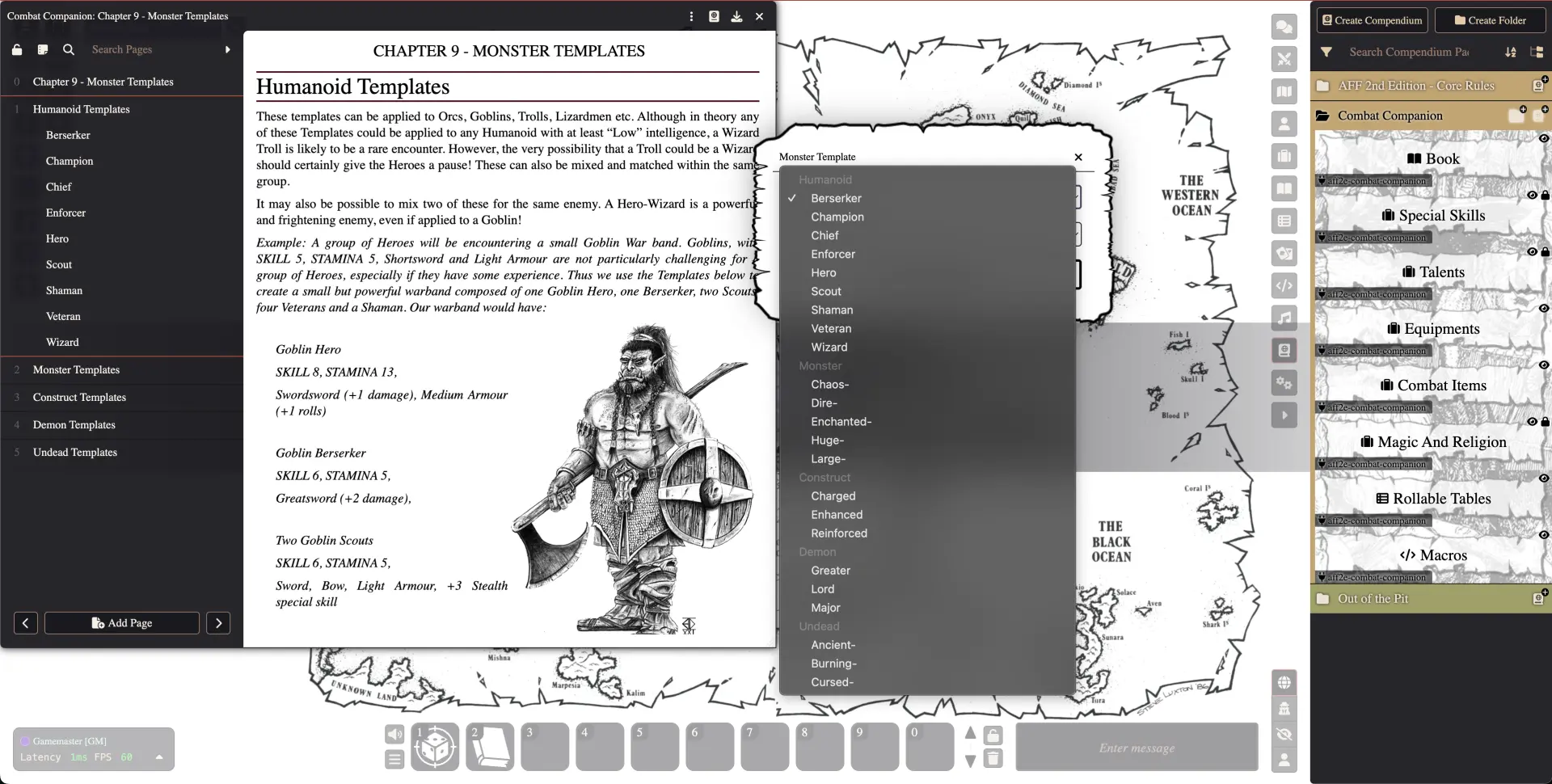Jump to Shaman heading in sidebar
This screenshot has width=1552, height=784.
(64, 290)
